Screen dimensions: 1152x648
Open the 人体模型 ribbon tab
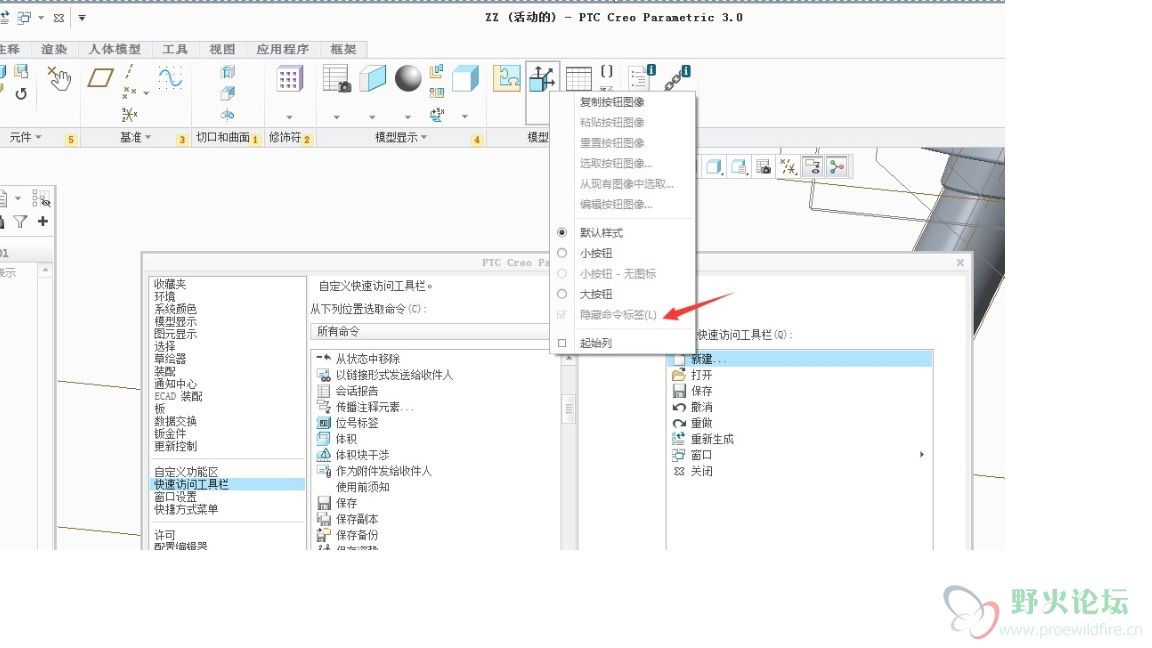[115, 49]
